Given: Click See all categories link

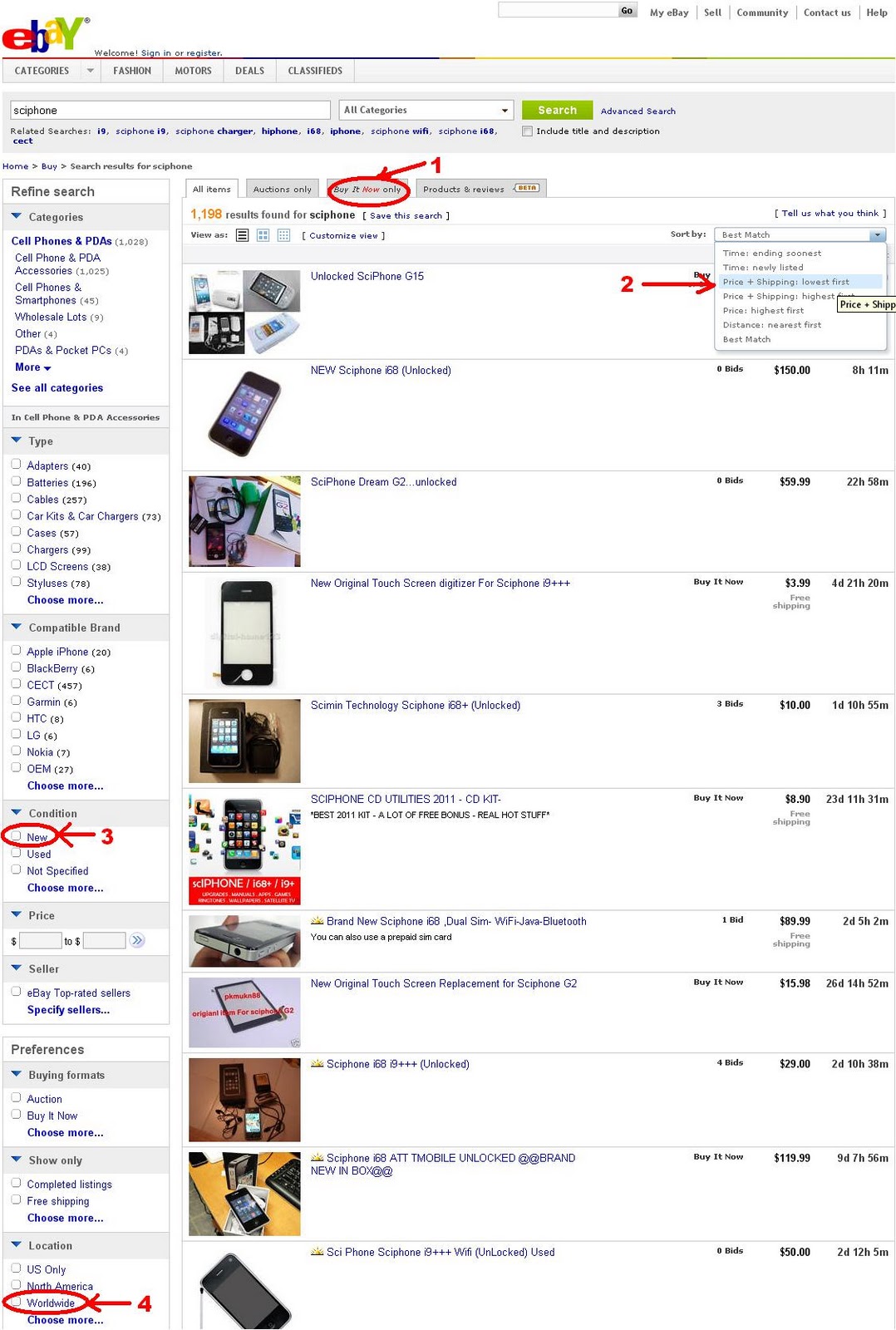Looking at the screenshot, I should coord(57,388).
